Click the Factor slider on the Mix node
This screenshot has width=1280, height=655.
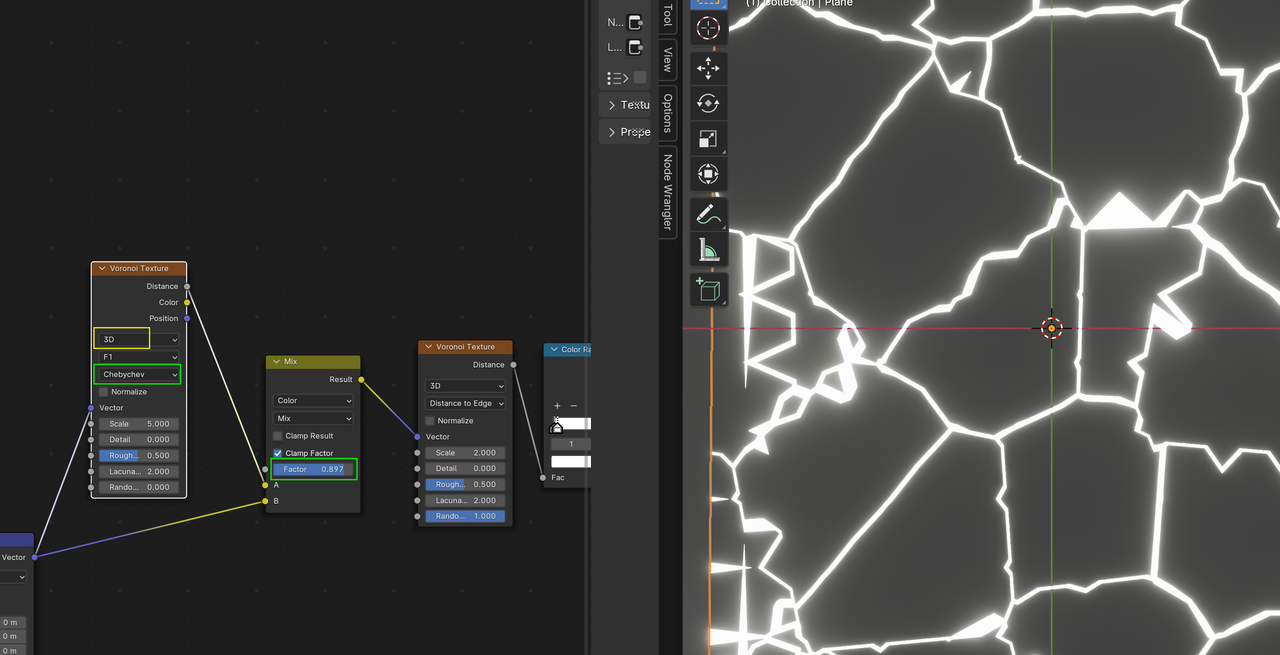(313, 468)
